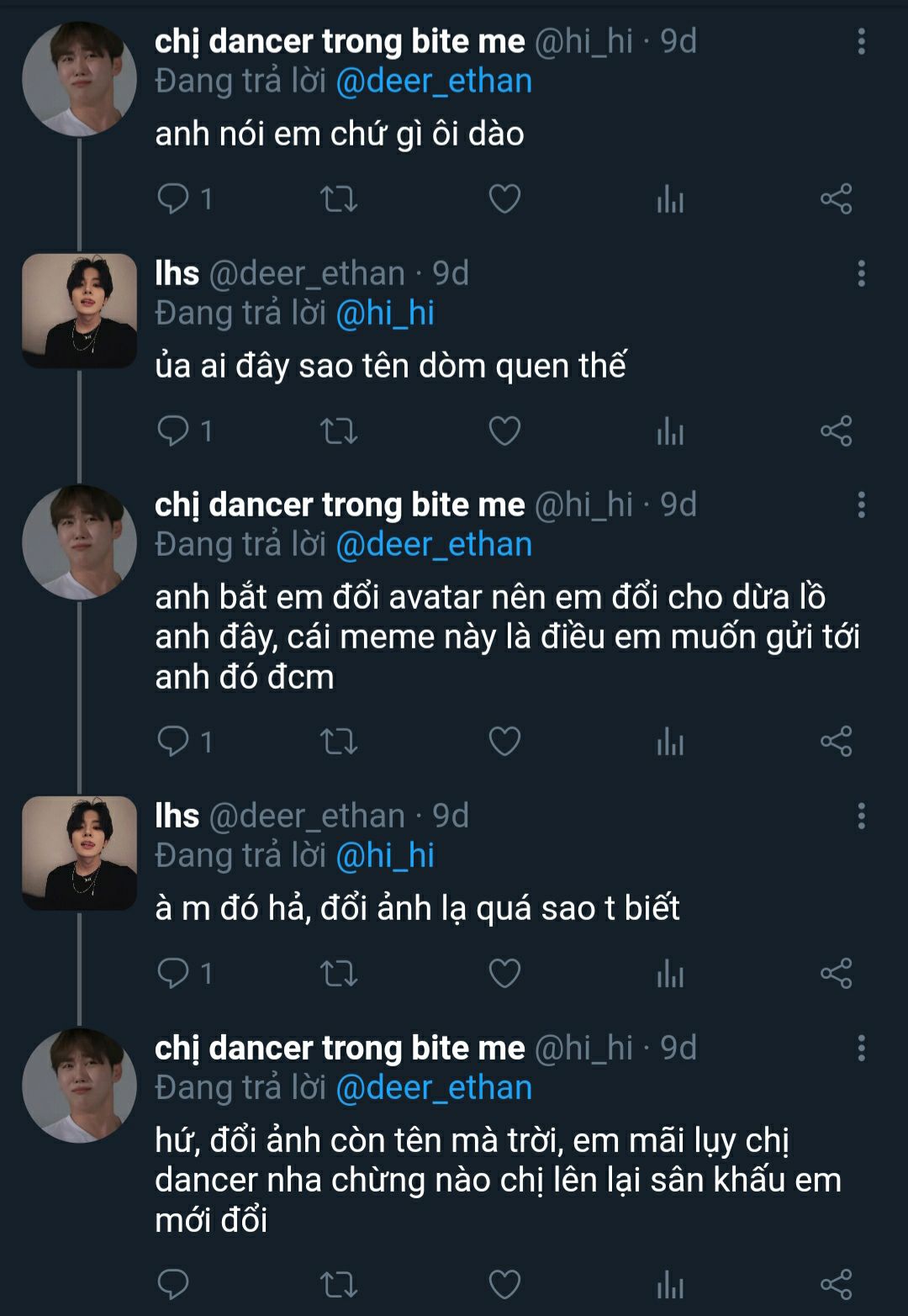Like the tweet "à m đó hả, đổi ảnh lạ quá"
The height and width of the screenshot is (1316, 908).
pos(504,974)
